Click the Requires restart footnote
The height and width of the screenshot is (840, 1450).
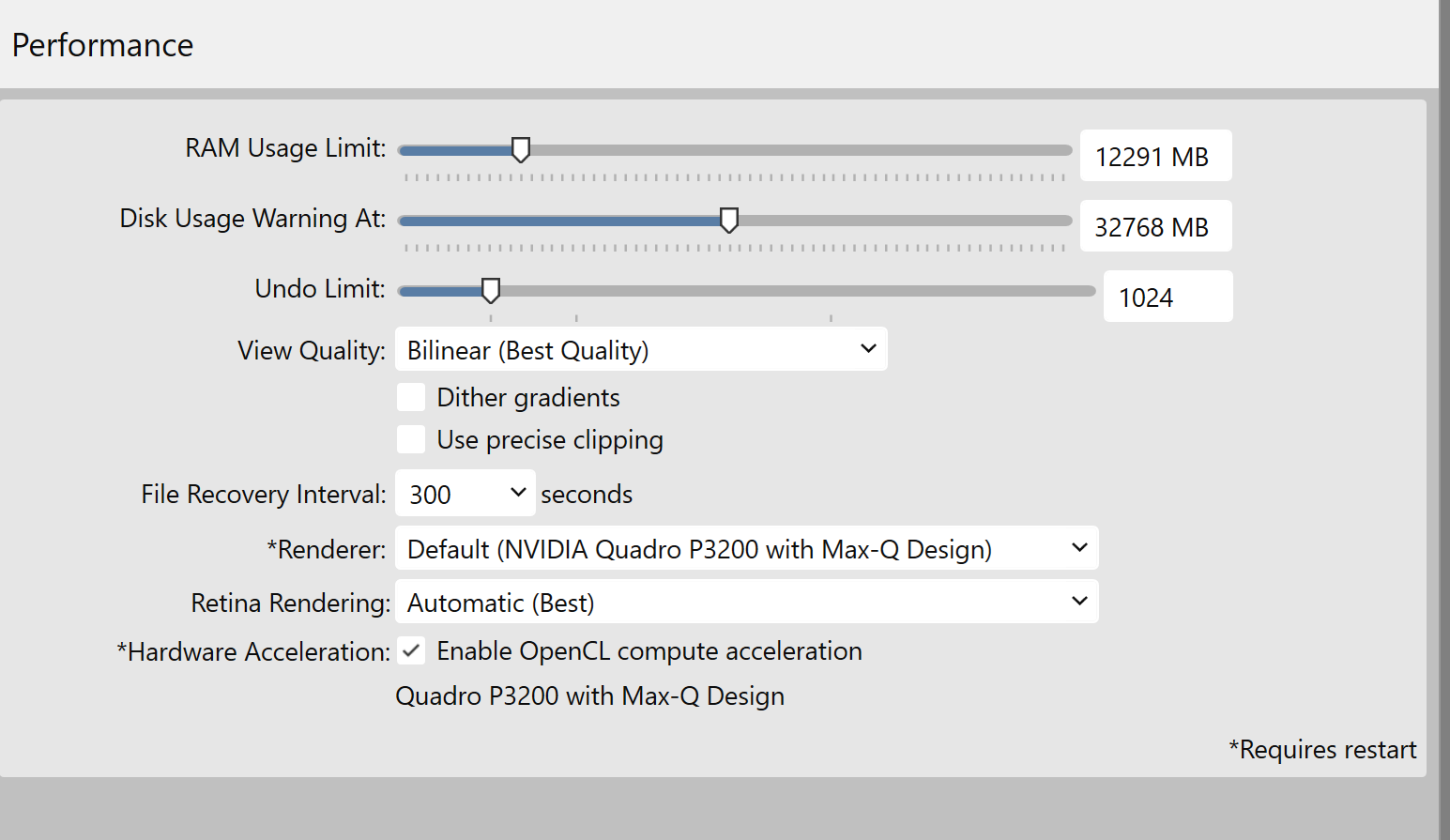(x=1322, y=749)
